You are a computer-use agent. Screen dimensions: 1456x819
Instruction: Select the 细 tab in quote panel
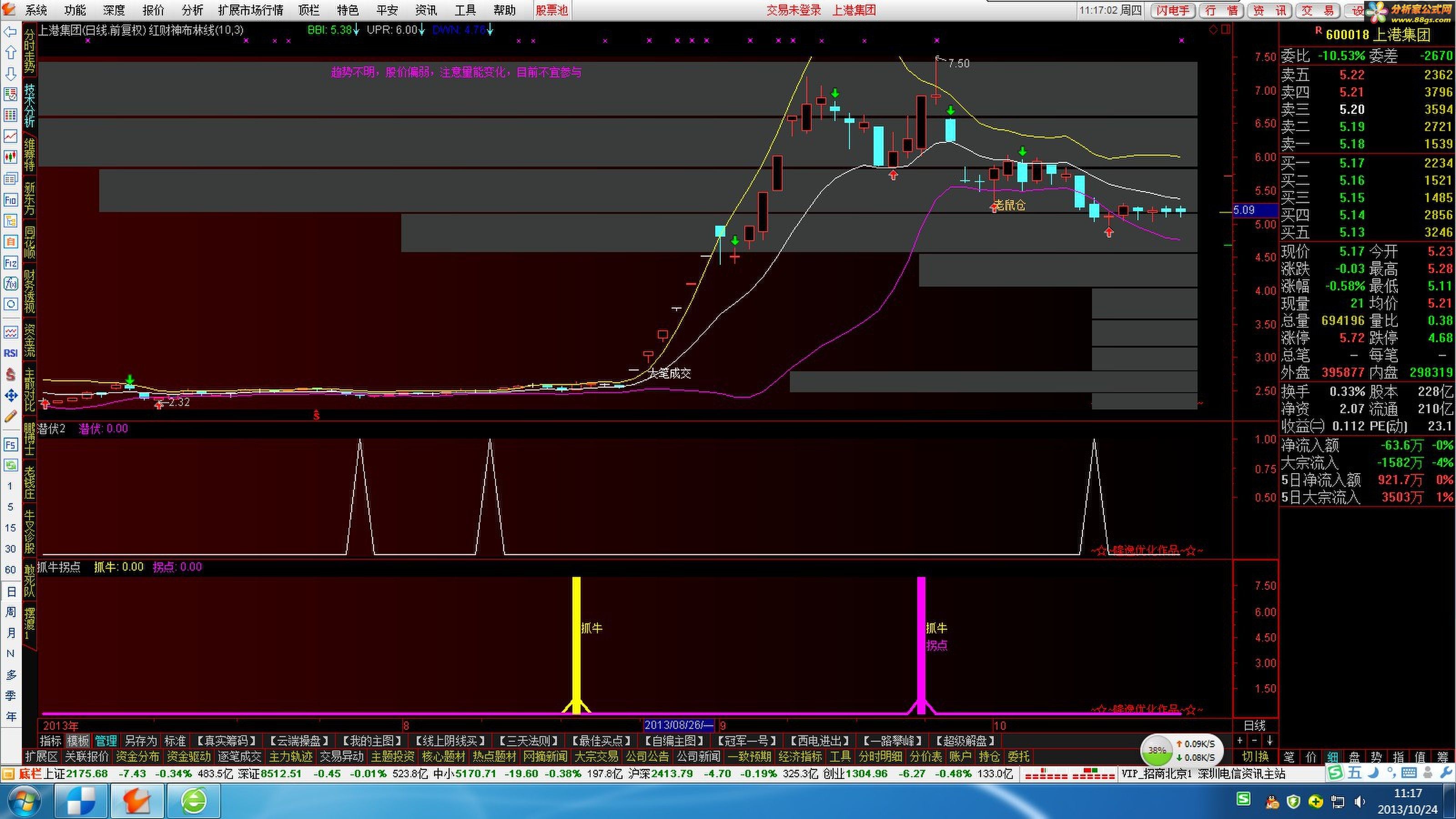click(1333, 757)
